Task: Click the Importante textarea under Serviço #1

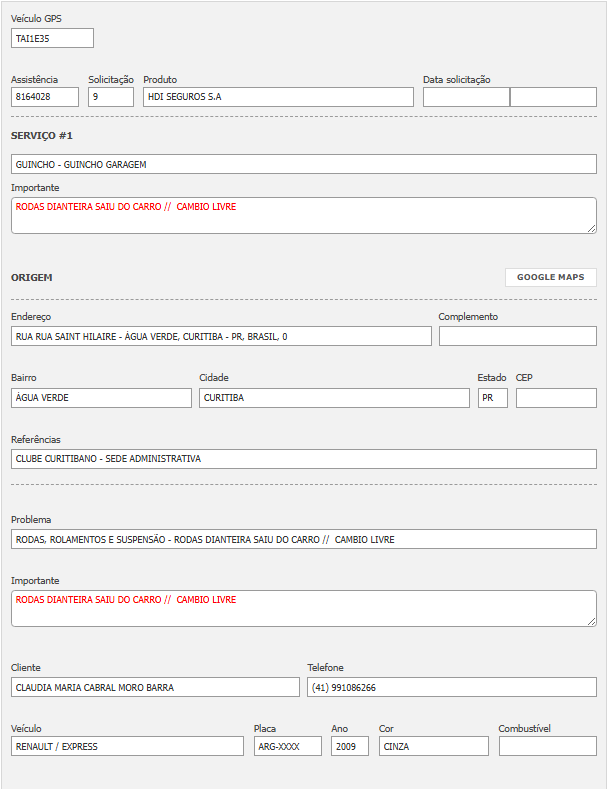Action: click(x=303, y=215)
